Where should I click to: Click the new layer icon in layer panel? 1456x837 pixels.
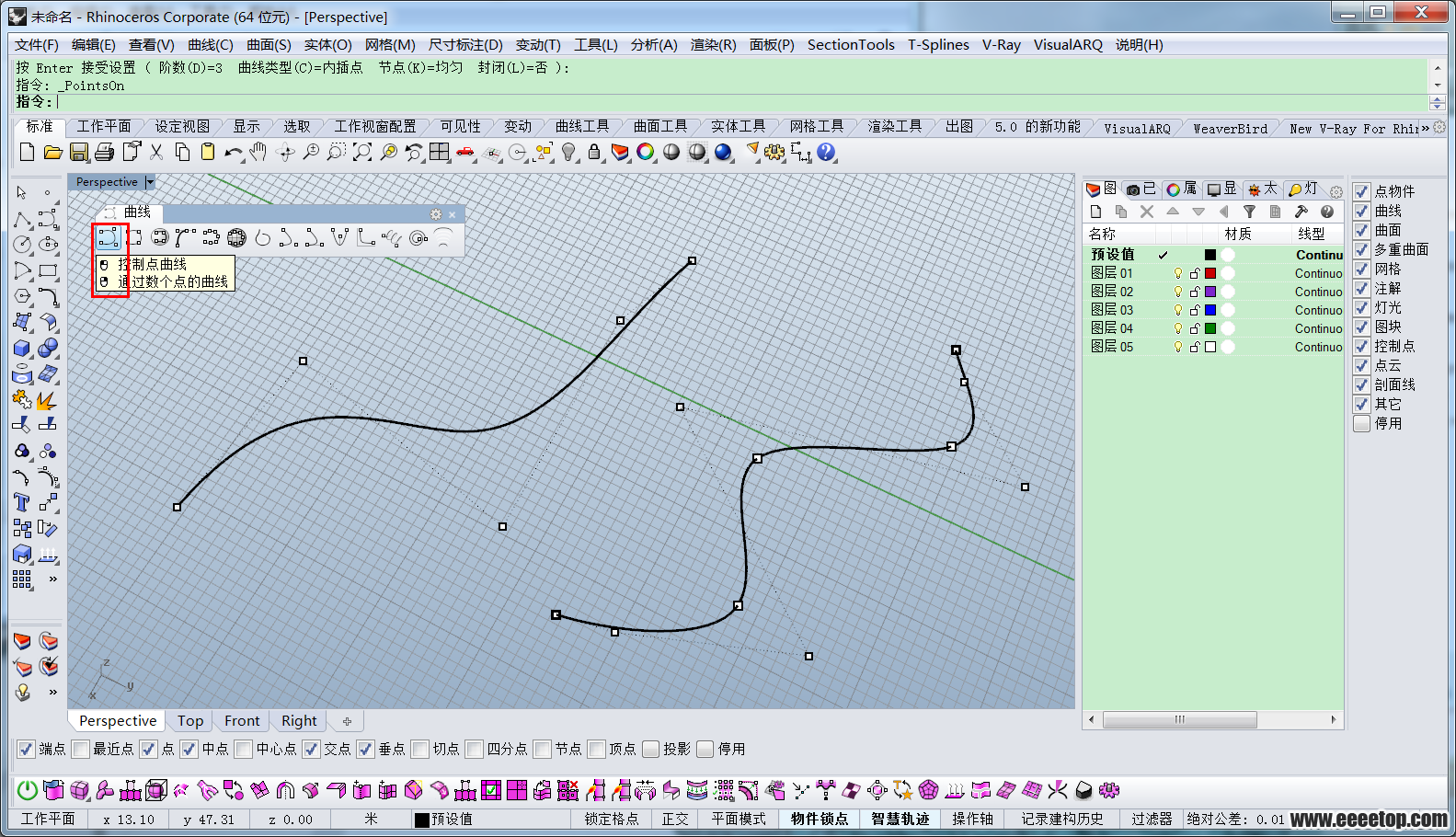[x=1095, y=212]
